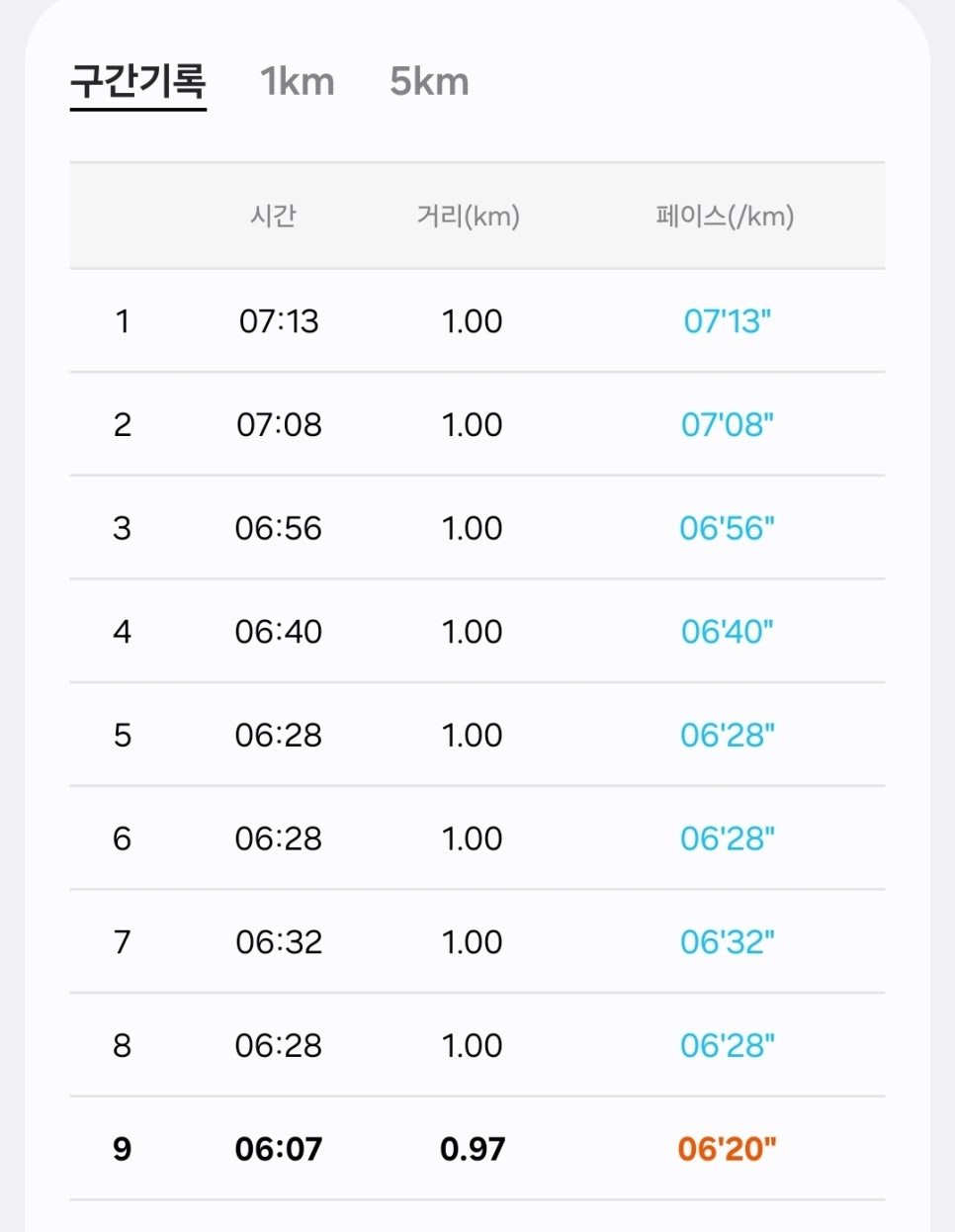
Task: Click the 07'08" pace value
Action: [x=728, y=425]
